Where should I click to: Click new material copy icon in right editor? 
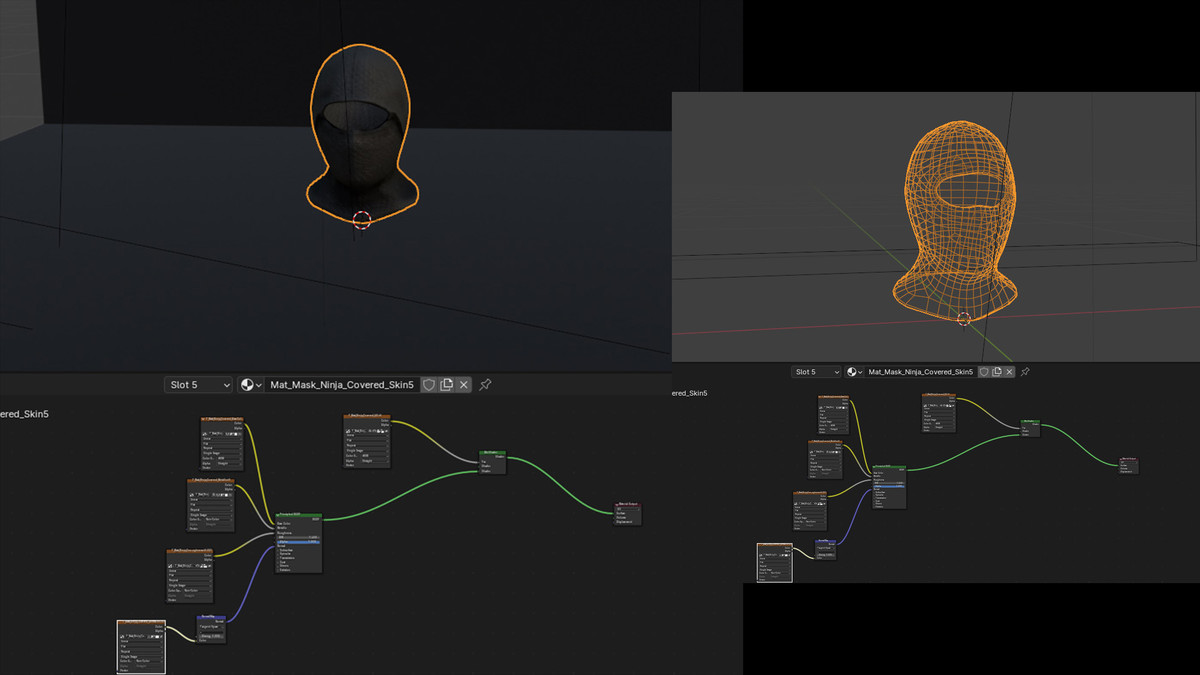click(997, 372)
